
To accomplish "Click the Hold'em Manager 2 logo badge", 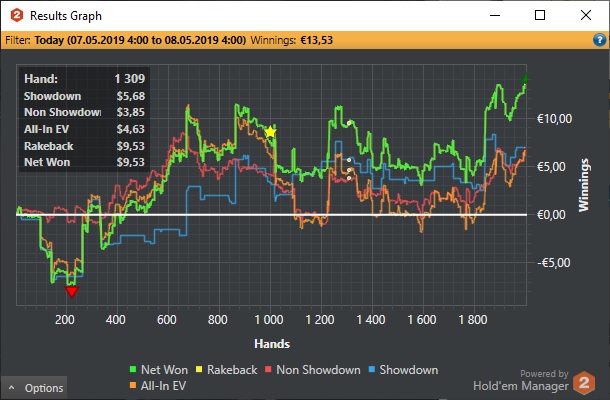I will point(584,383).
